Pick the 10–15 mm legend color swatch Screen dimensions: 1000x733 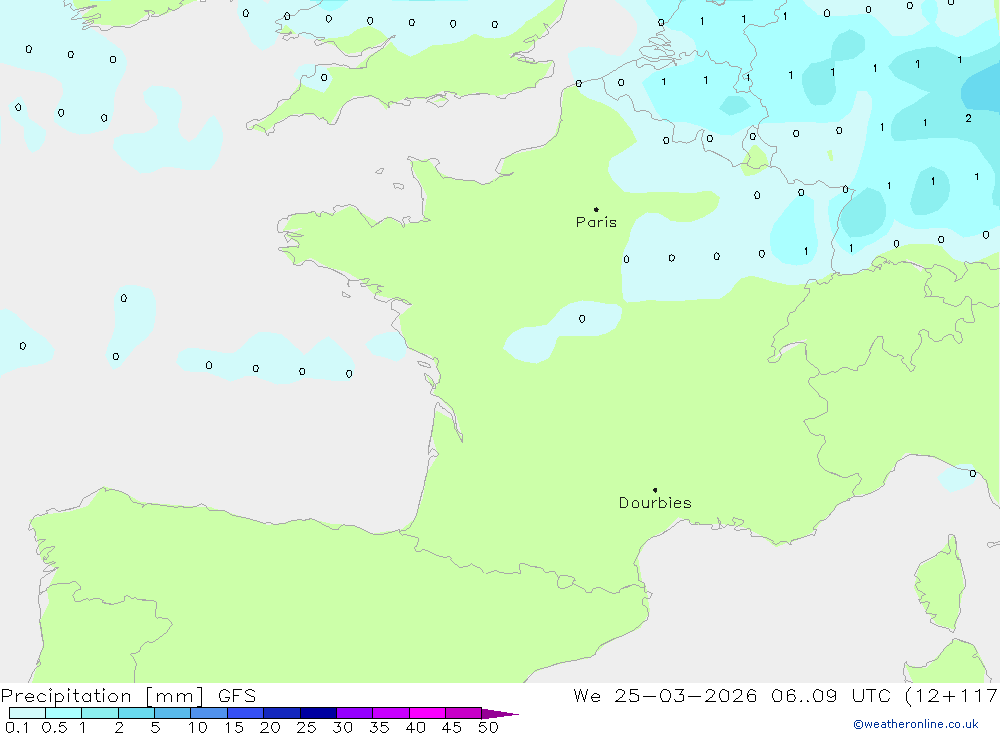coord(209,713)
